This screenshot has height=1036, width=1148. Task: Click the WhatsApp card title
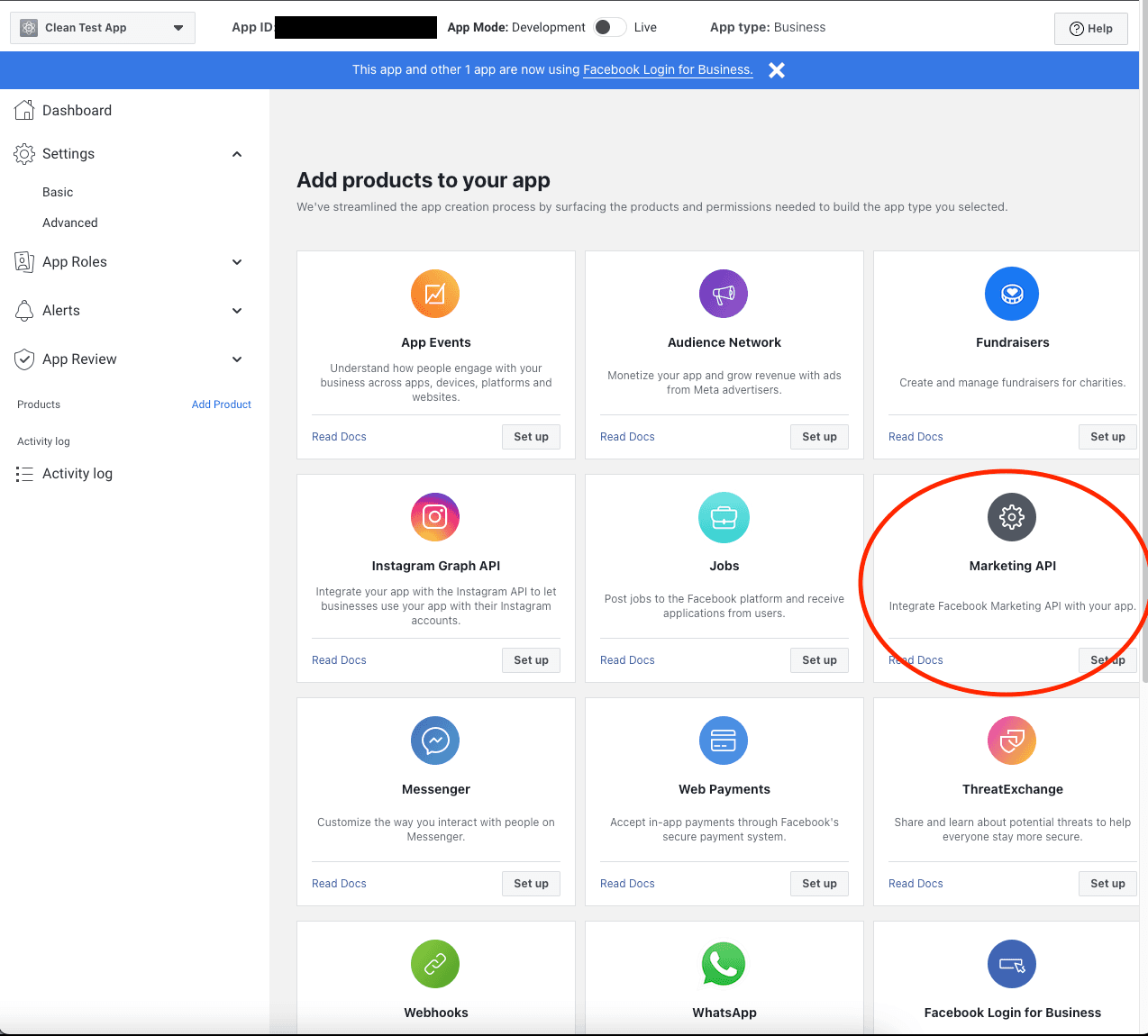[x=724, y=1013]
